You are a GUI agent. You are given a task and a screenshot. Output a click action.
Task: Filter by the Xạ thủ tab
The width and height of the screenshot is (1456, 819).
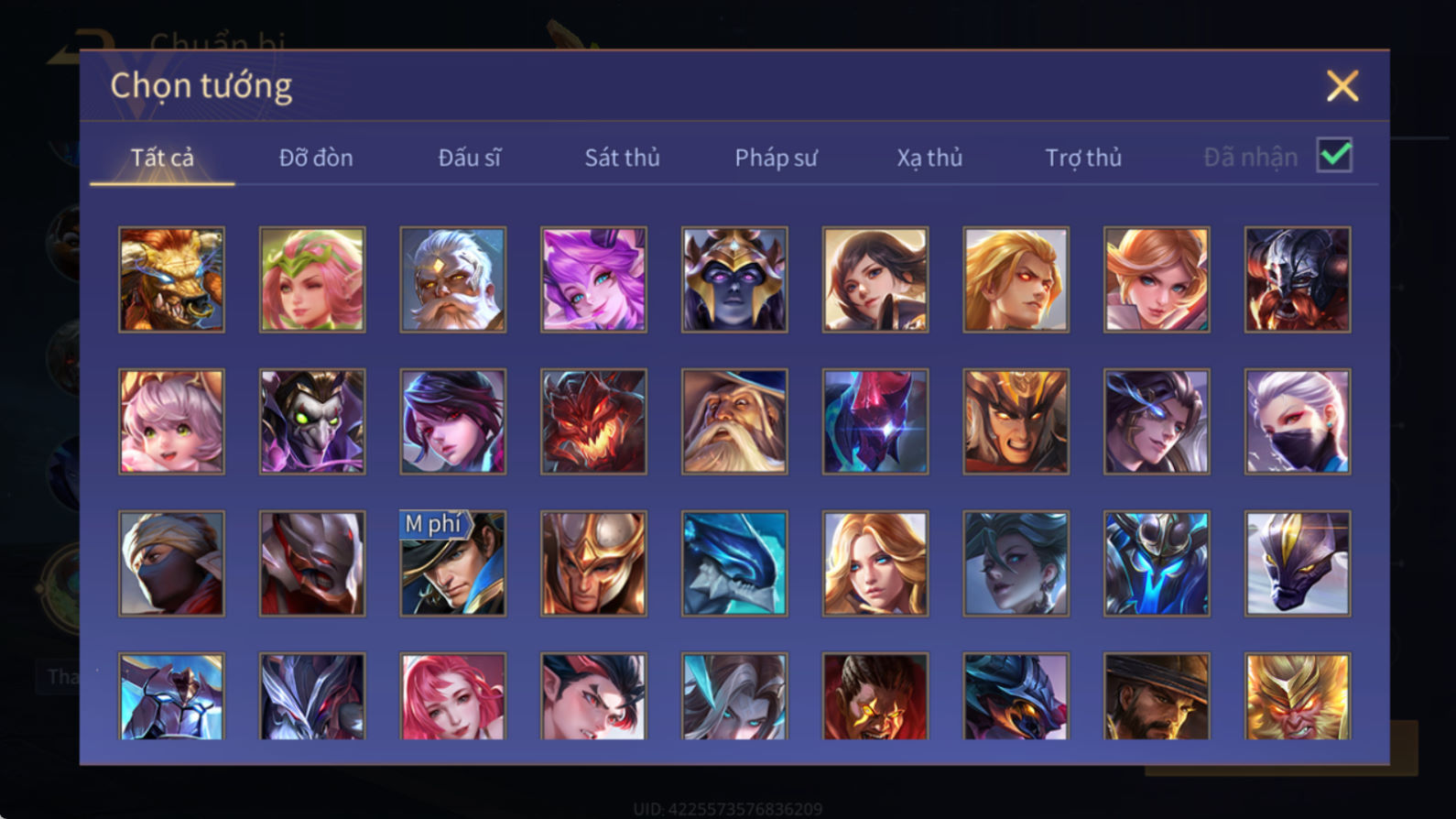coord(929,158)
